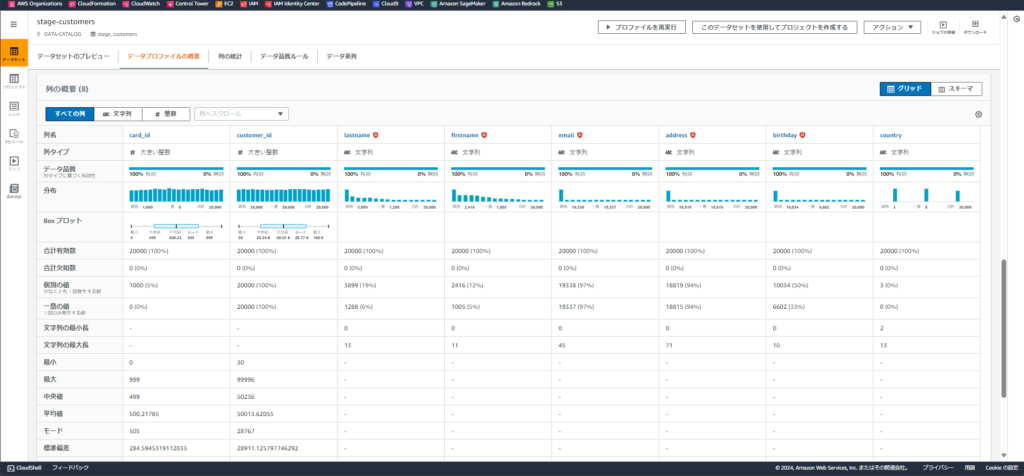Switch to データセットのプレビュー tab
The image size is (1024, 476).
click(x=73, y=57)
